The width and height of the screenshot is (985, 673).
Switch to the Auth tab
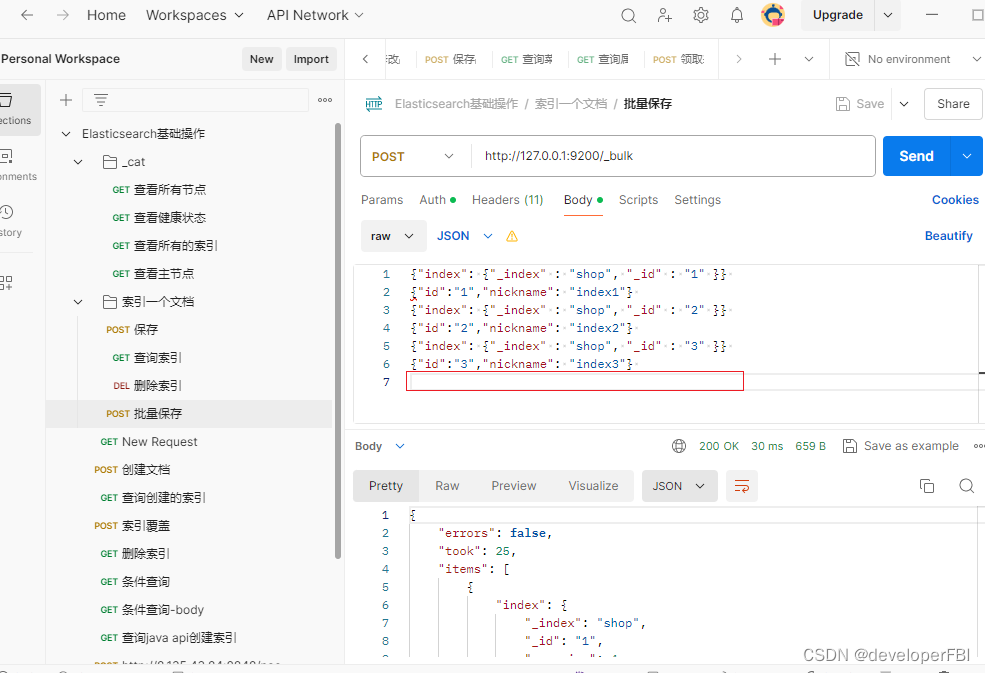[437, 200]
